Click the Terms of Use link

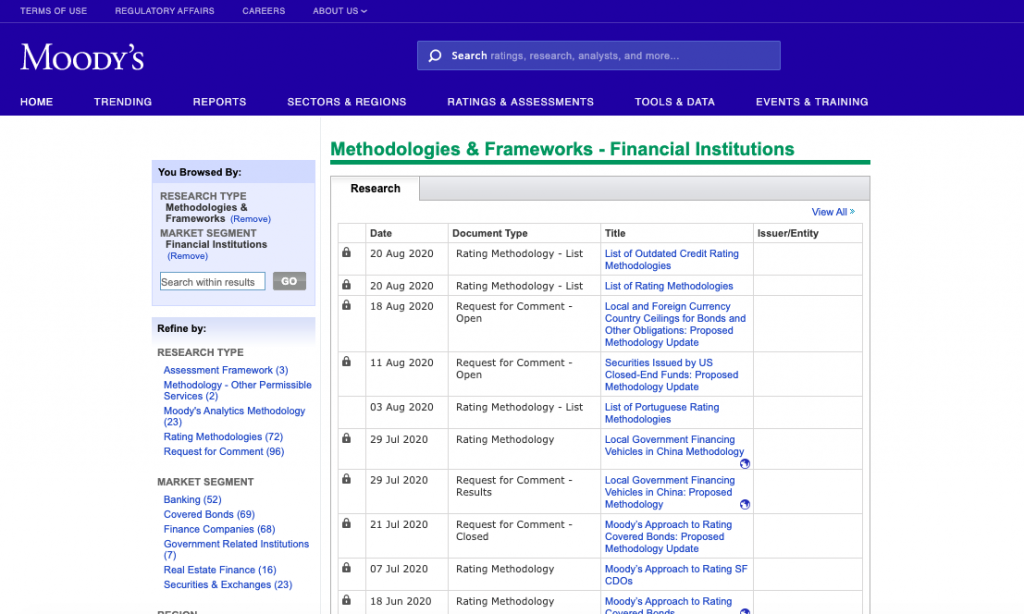coord(54,11)
